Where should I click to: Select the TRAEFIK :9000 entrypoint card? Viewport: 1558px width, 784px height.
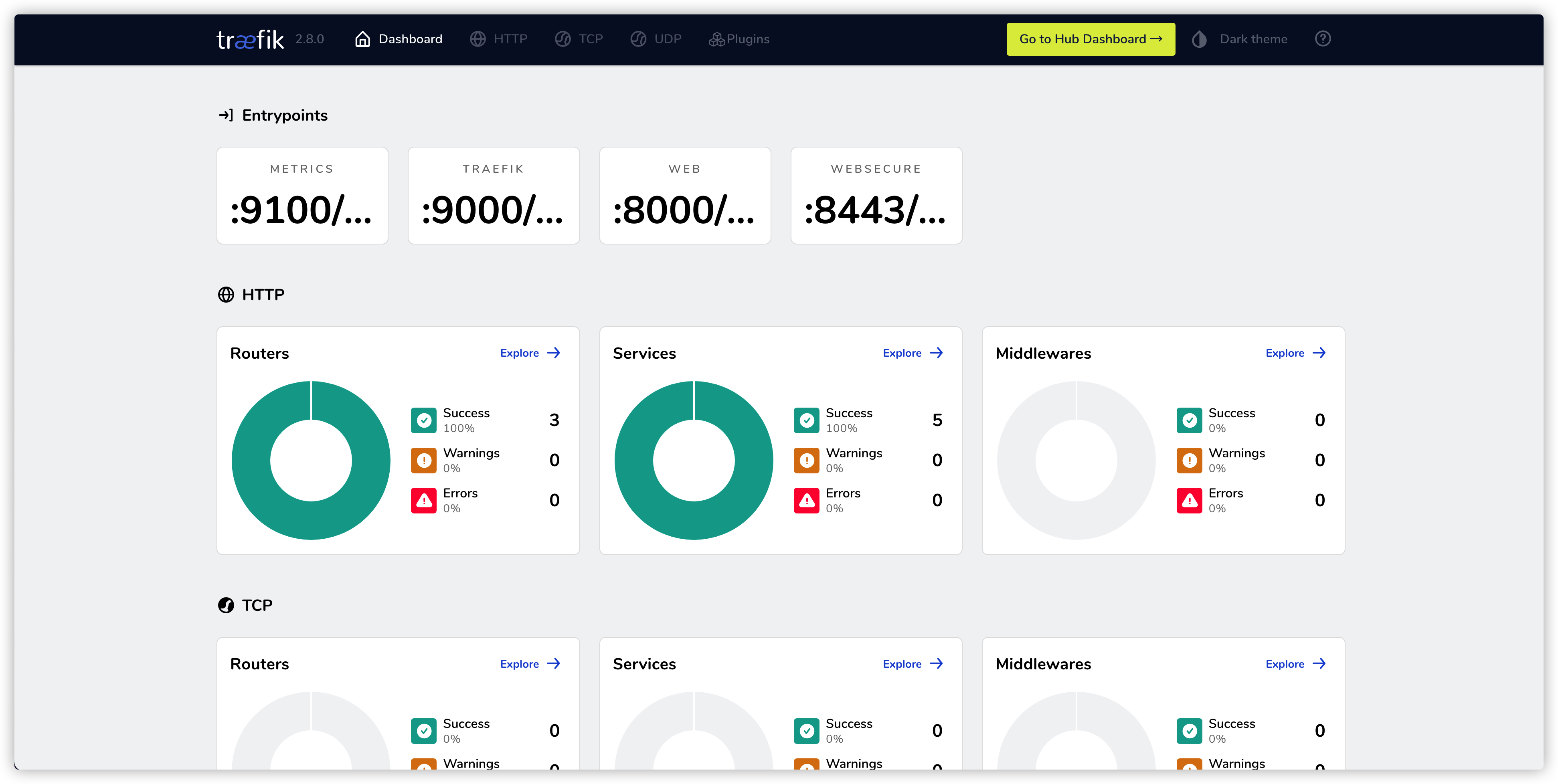494,195
